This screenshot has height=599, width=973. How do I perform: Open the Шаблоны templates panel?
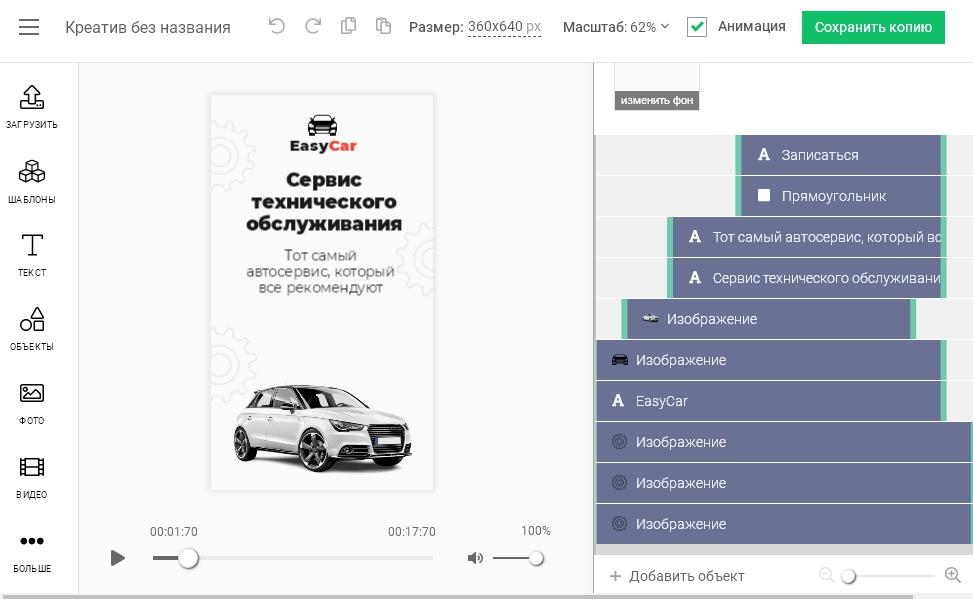32,180
